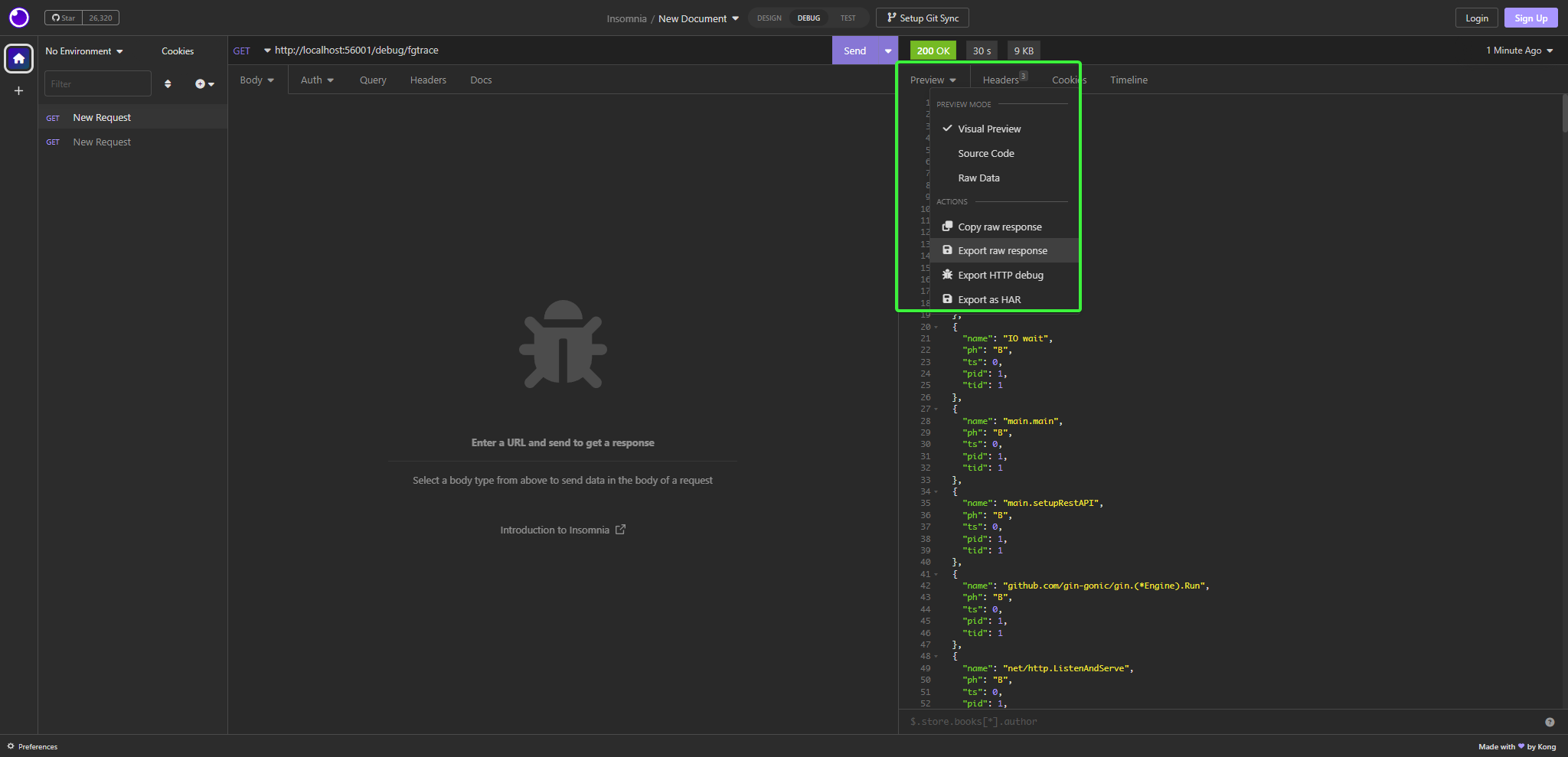Select Source Code preview mode

(985, 154)
